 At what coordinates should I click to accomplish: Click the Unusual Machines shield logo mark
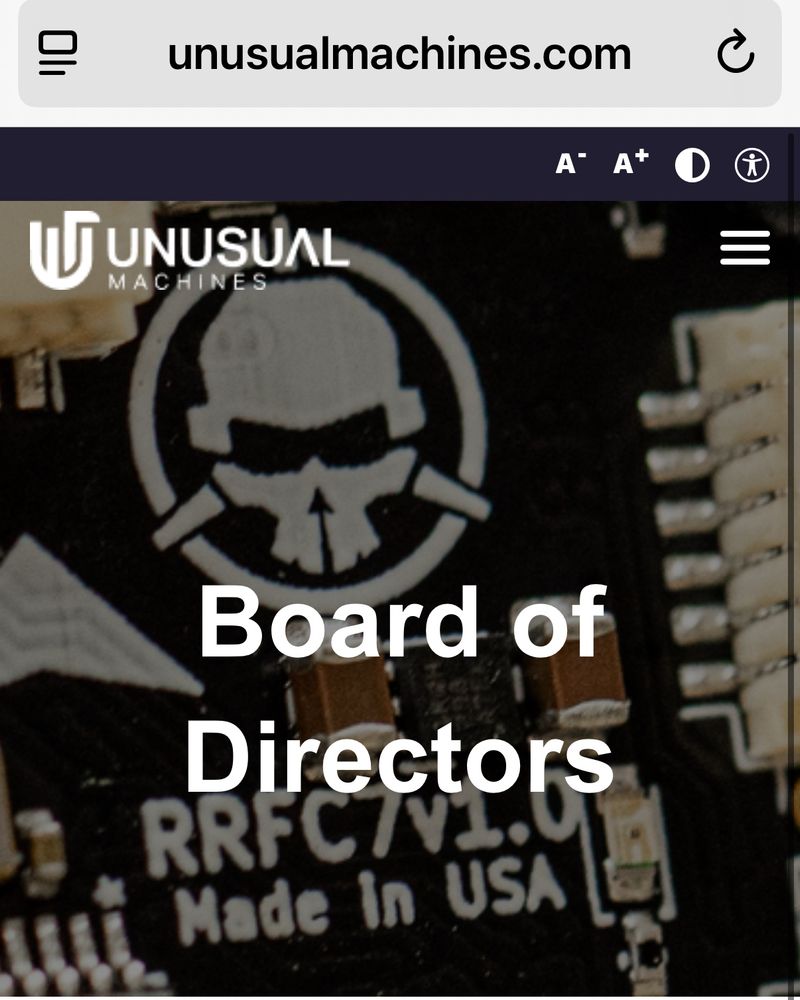pyautogui.click(x=64, y=249)
